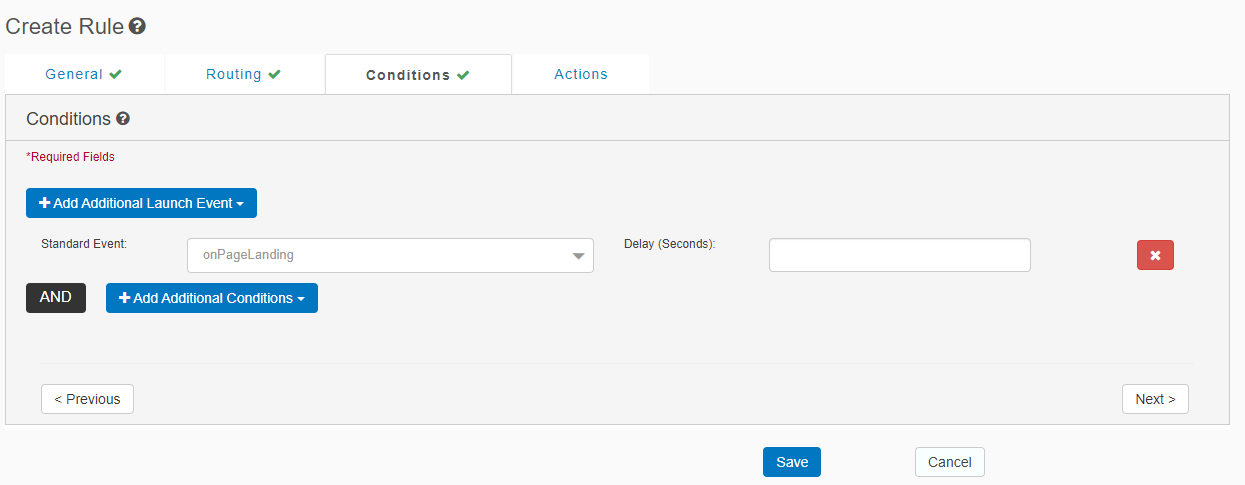Expand the Add Additional Launch Event caret
The width and height of the screenshot is (1245, 485).
241,204
